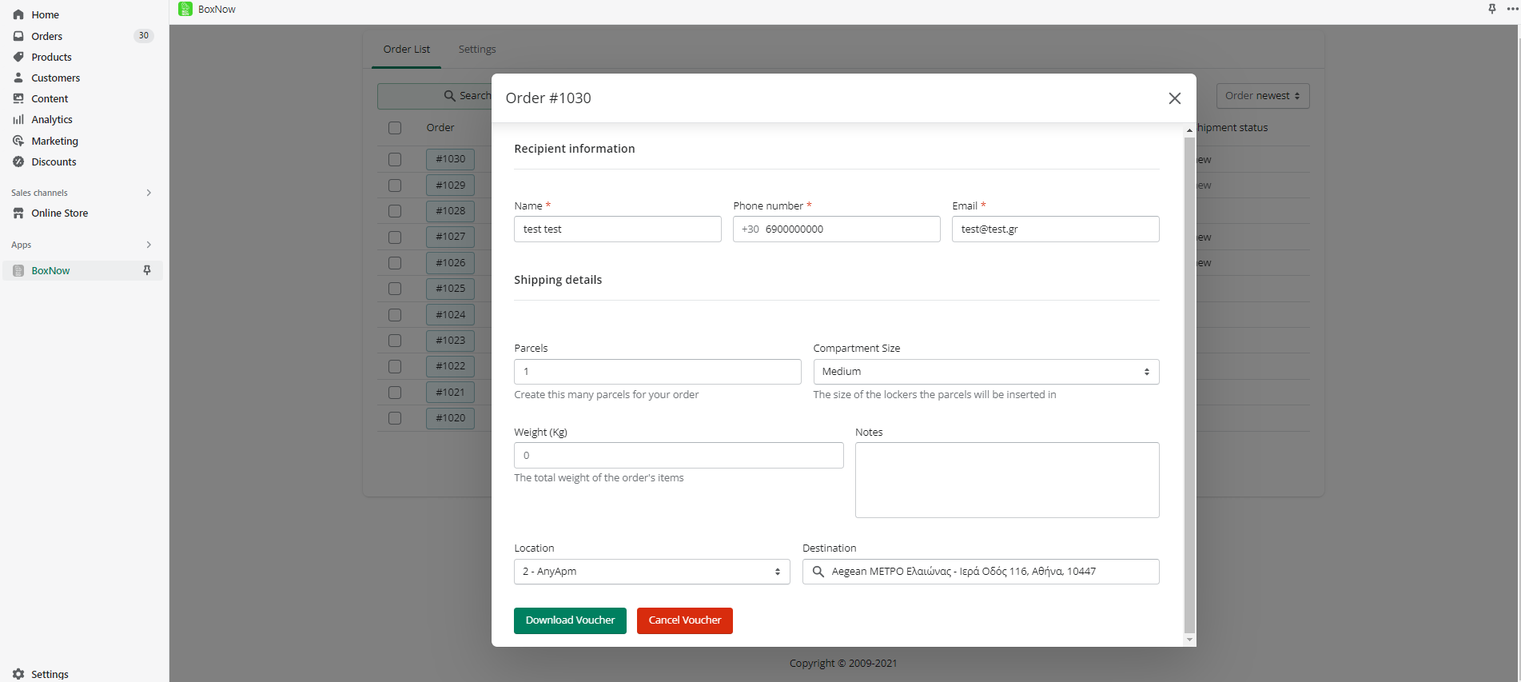Switch to the Settings tab
The image size is (1521, 682).
point(477,49)
